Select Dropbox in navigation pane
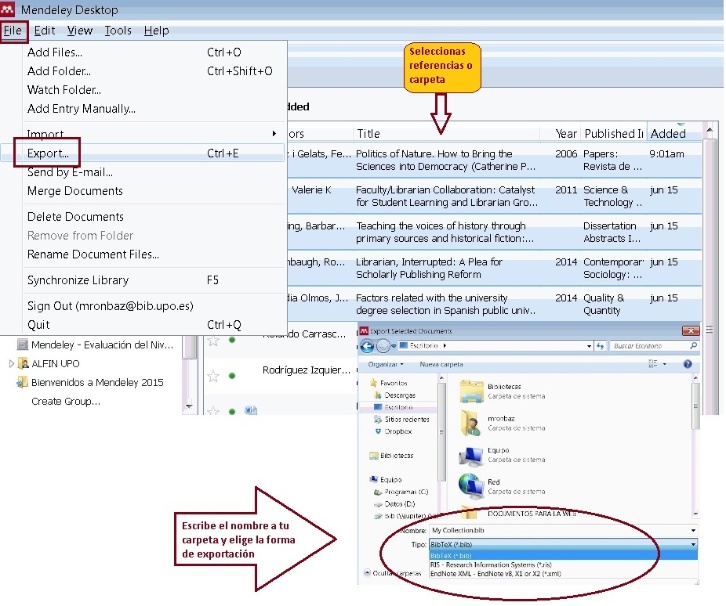This screenshot has height=606, width=726. 393,431
